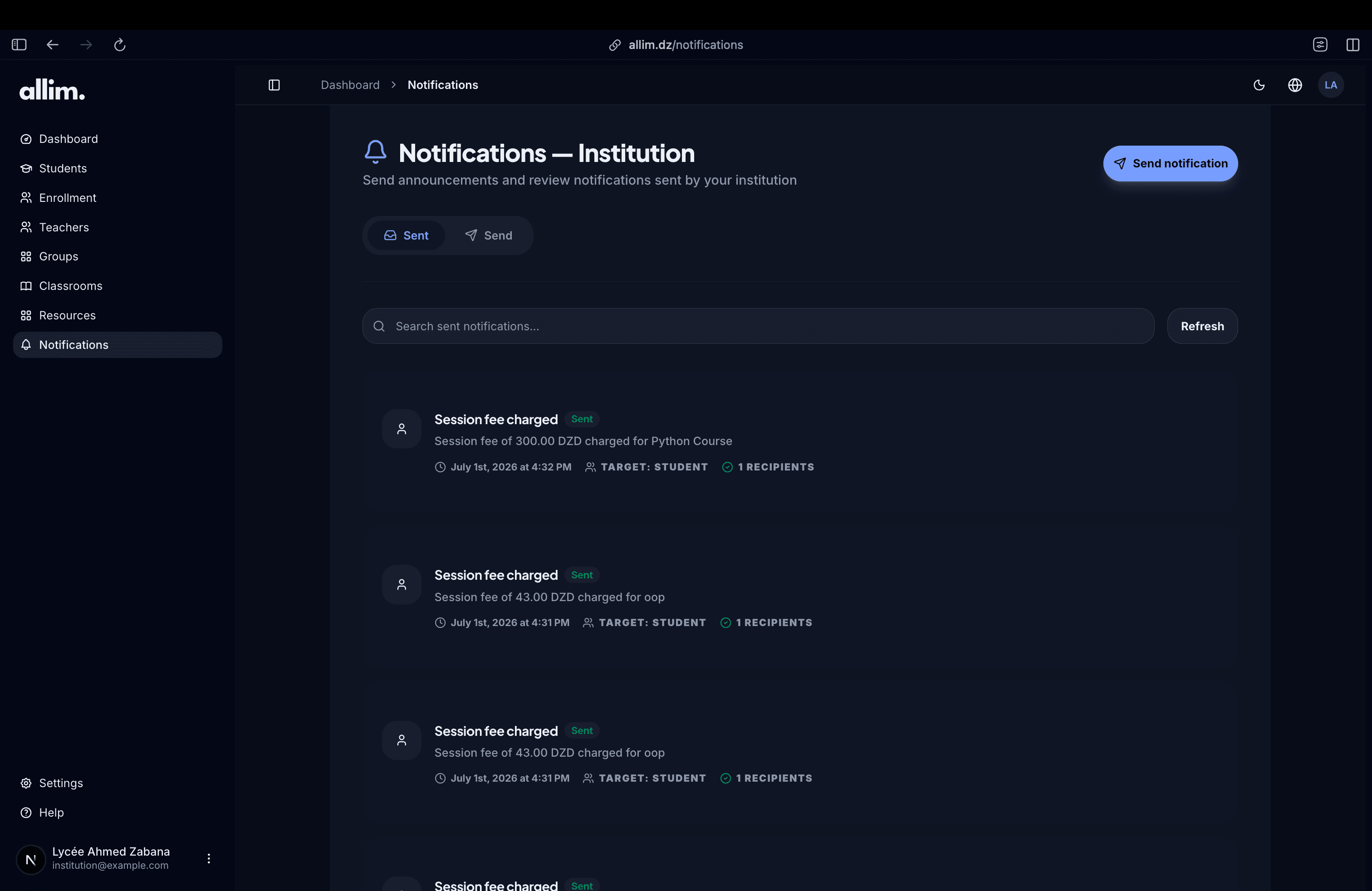Switch to the Sent tab
The height and width of the screenshot is (891, 1372).
(406, 235)
